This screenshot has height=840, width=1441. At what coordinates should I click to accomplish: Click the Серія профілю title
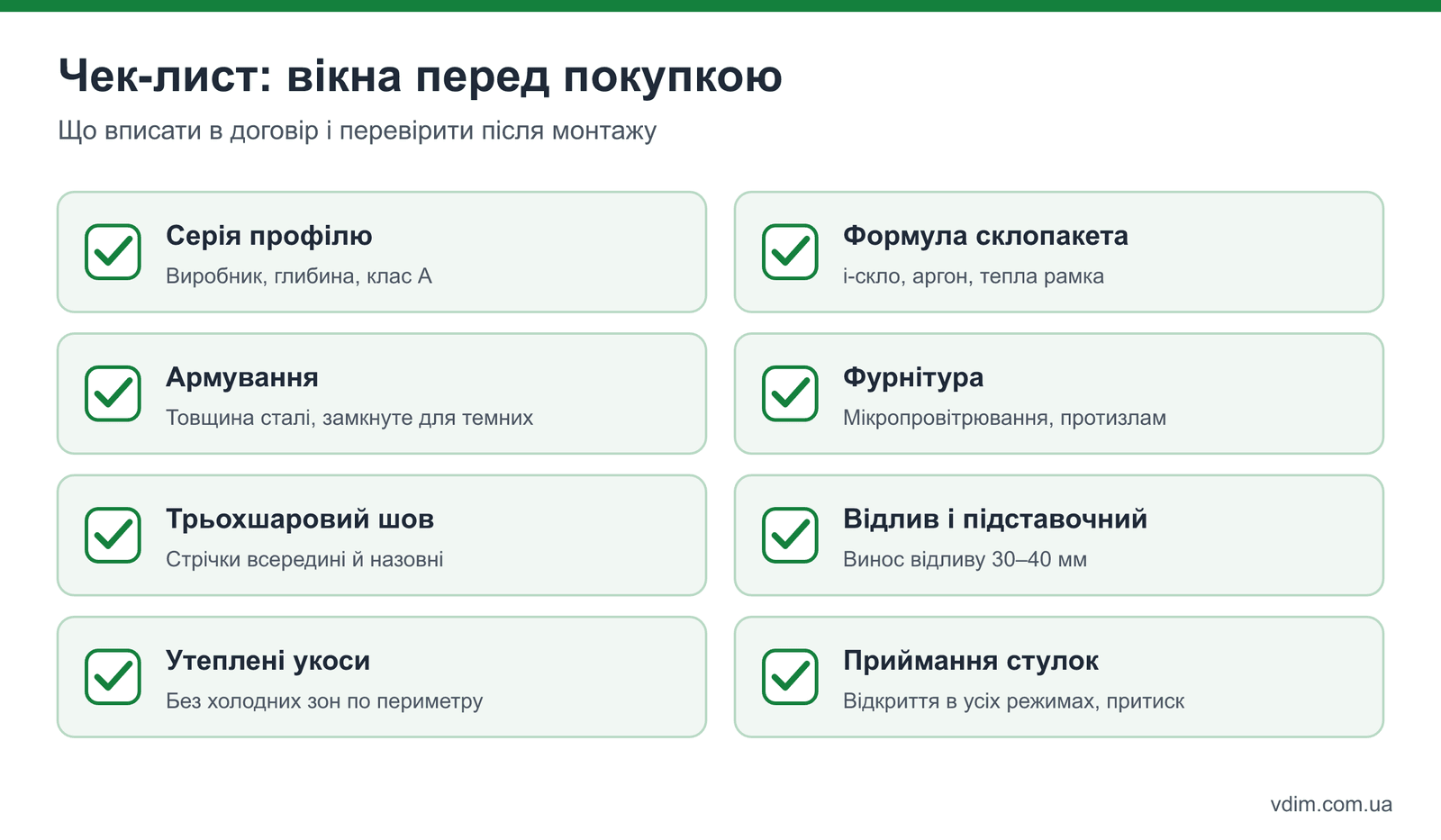point(269,236)
